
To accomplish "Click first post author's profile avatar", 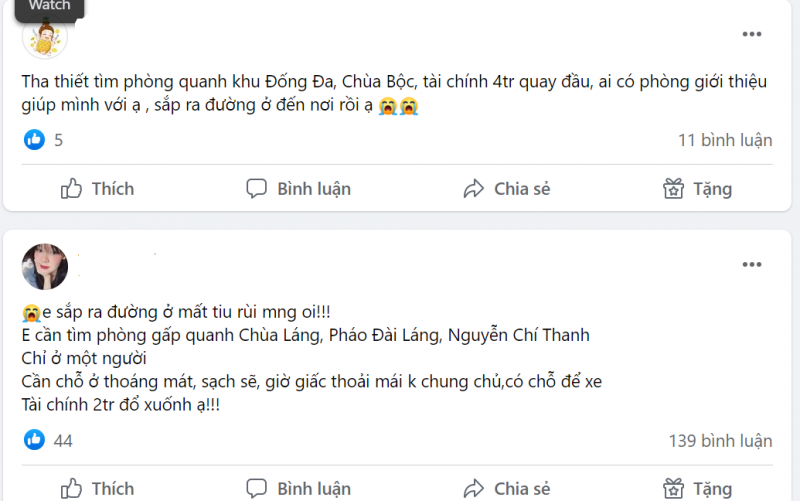I will (x=45, y=39).
